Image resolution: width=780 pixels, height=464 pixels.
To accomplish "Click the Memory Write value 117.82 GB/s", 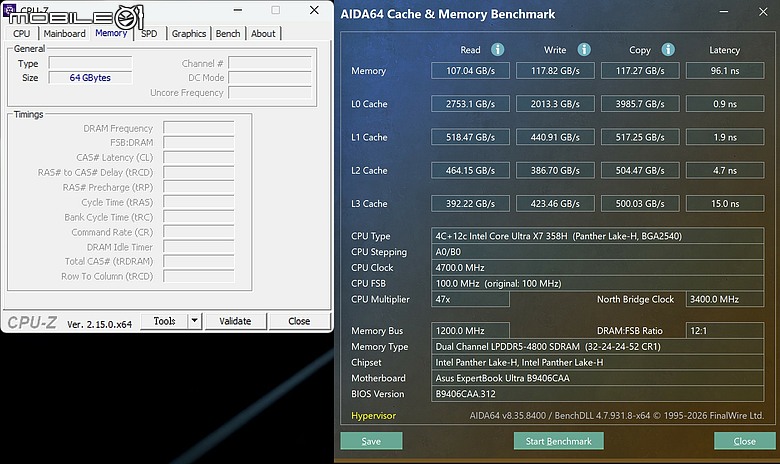I will point(555,71).
